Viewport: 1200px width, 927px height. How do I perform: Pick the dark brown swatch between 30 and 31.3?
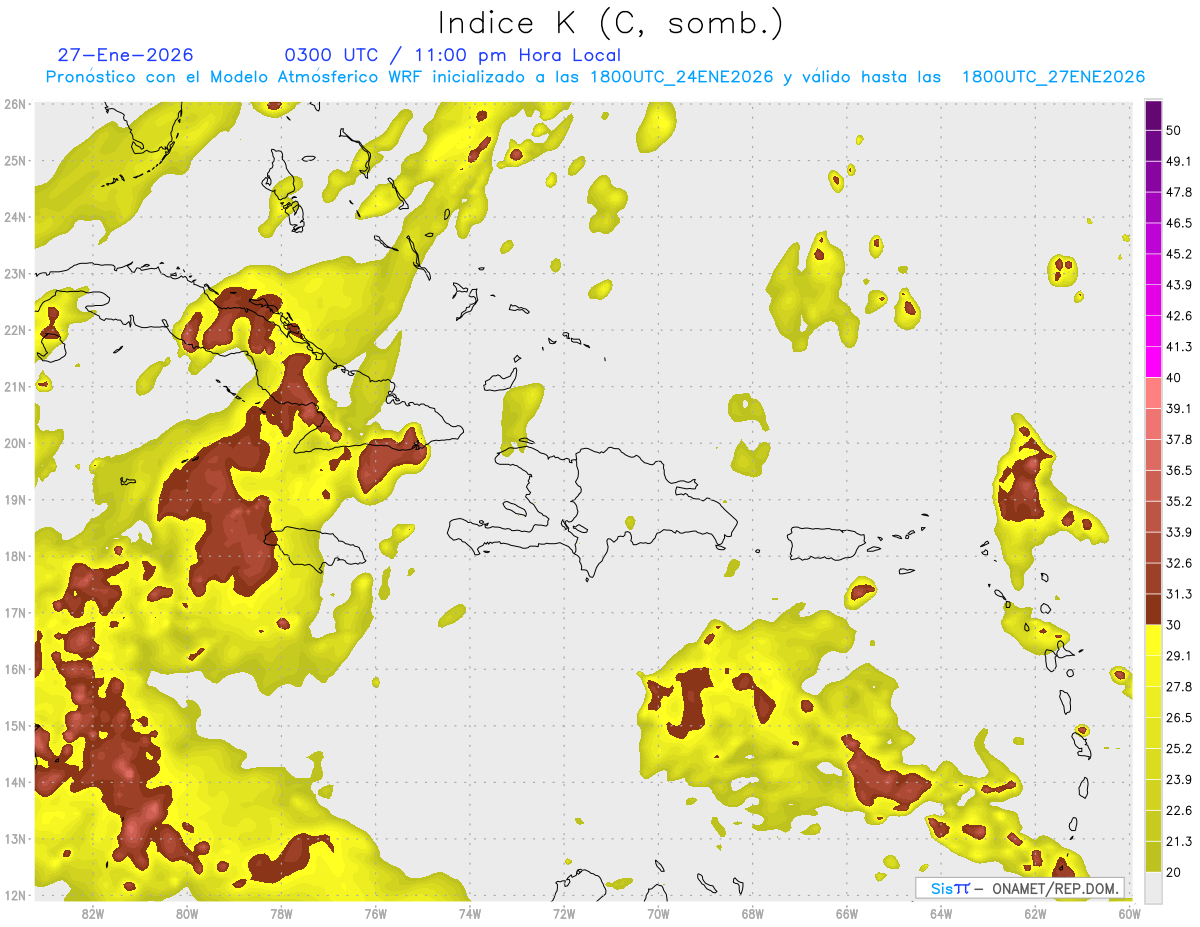click(1154, 610)
